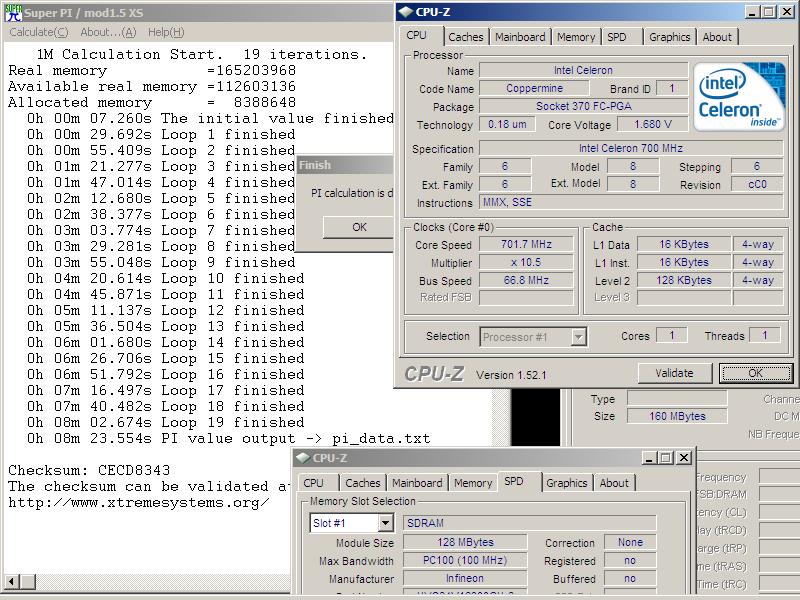Click the Loop 19 finished line
The width and height of the screenshot is (800, 600).
[x=166, y=422]
